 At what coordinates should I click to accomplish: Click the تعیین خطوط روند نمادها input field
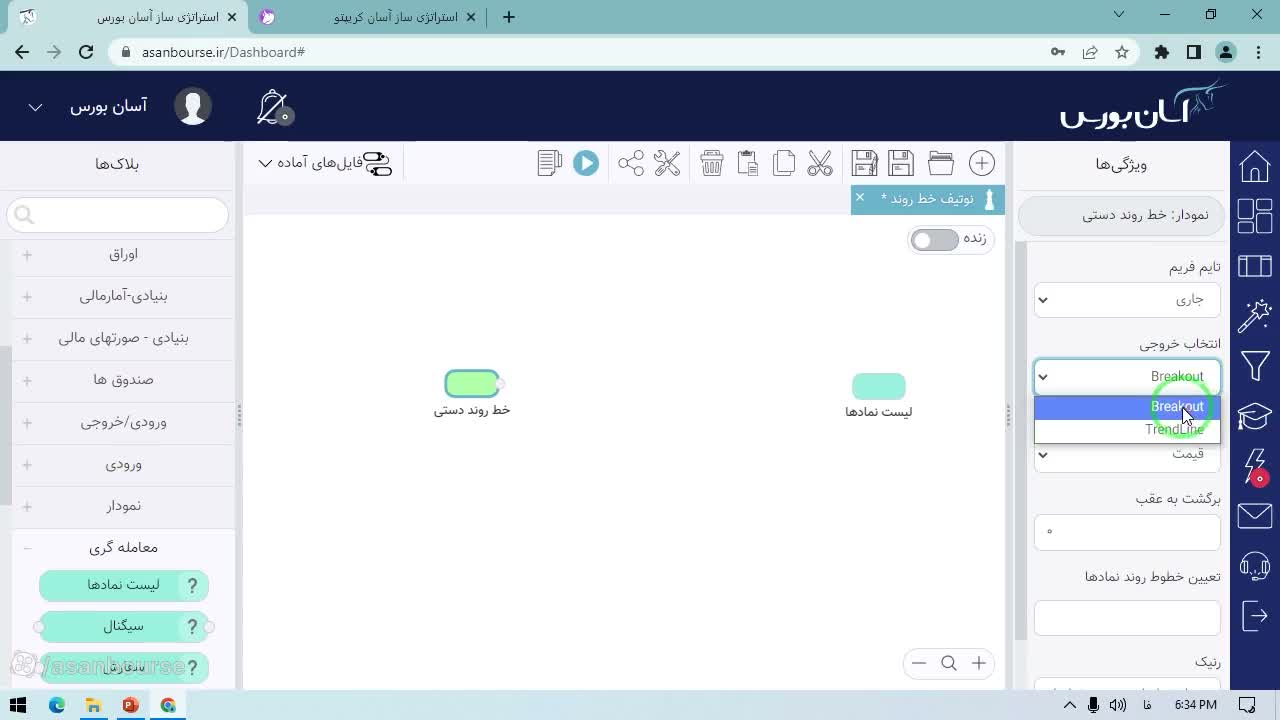(x=1127, y=618)
